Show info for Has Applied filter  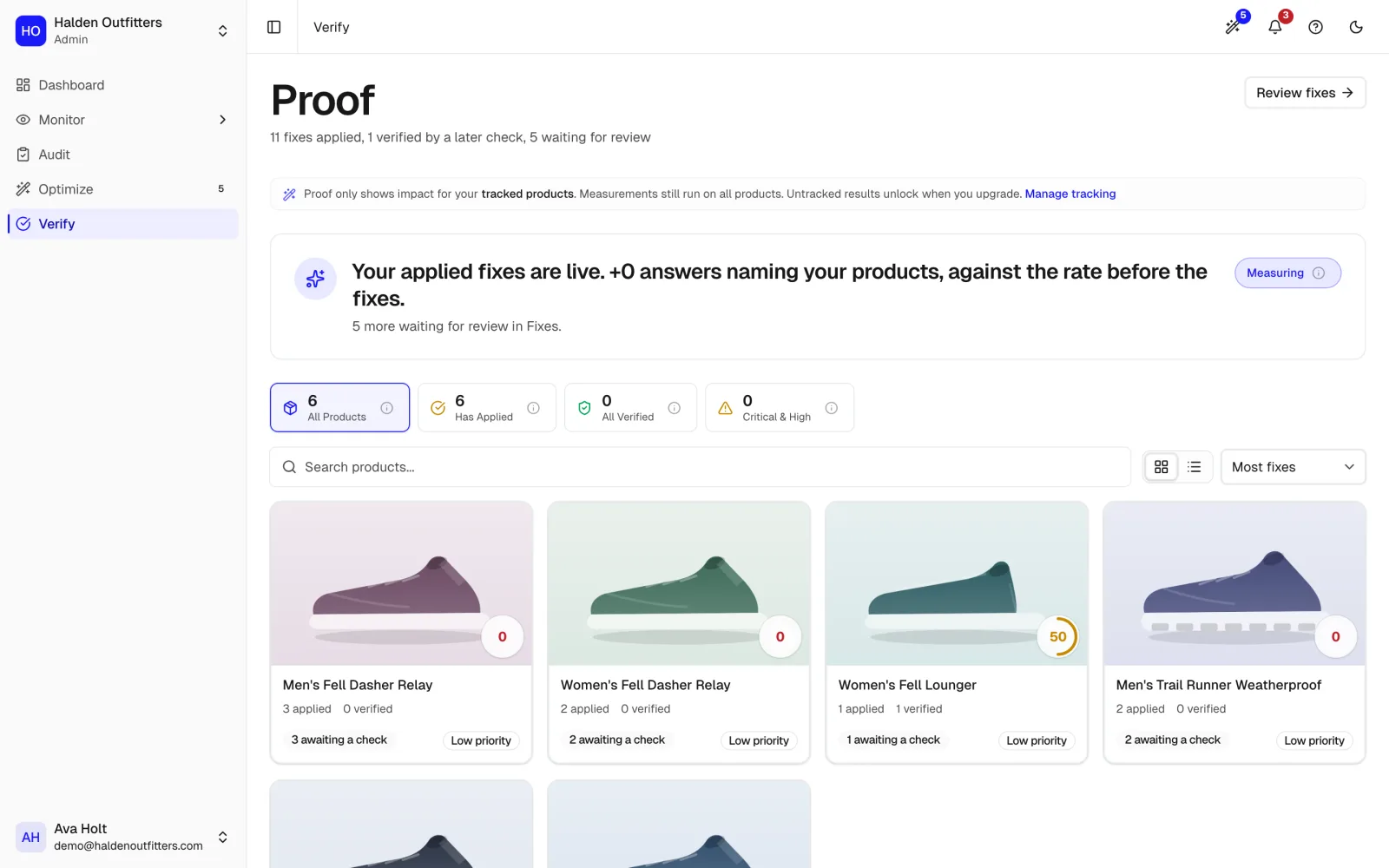click(534, 408)
